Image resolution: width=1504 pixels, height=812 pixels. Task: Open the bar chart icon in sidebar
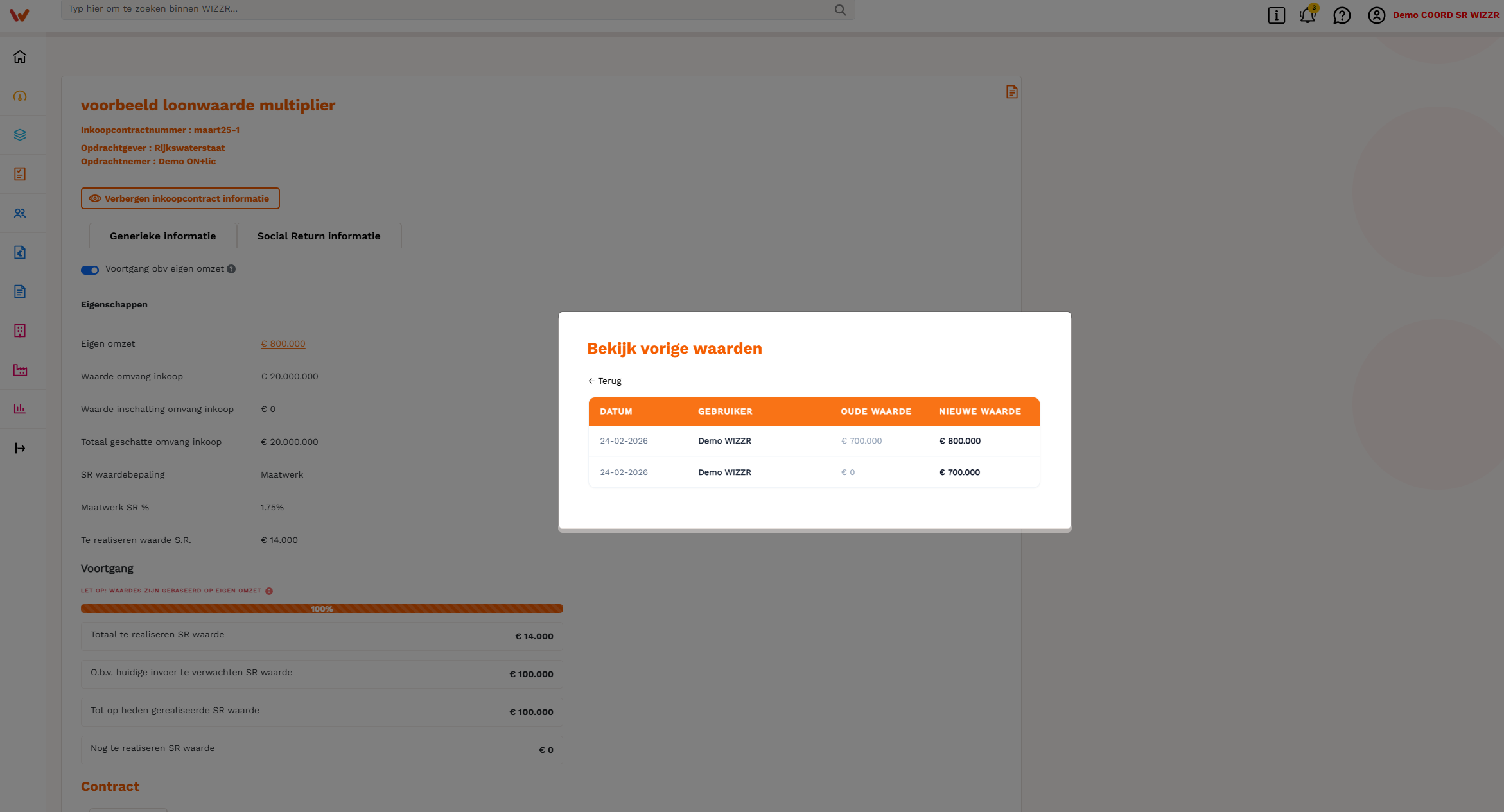click(x=20, y=409)
